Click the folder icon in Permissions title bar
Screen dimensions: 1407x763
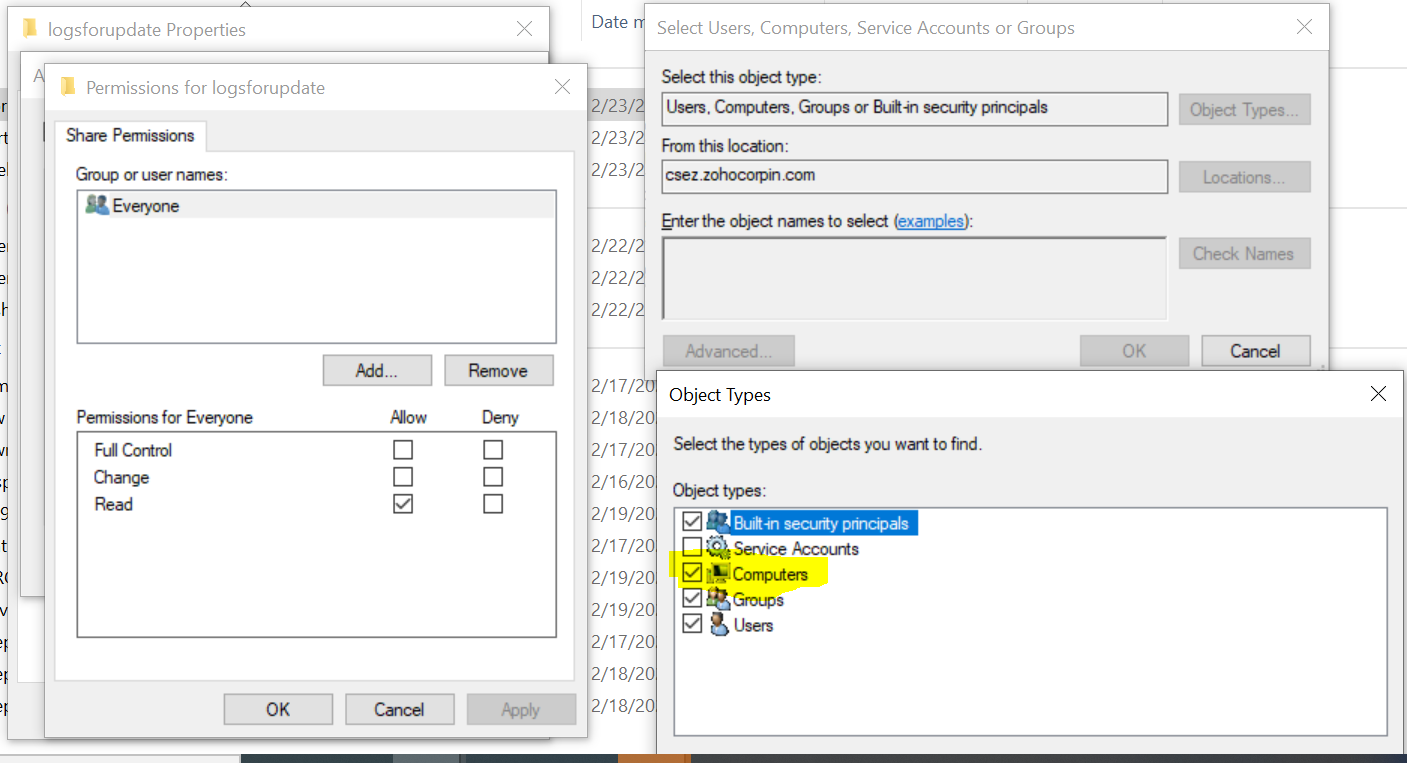click(68, 87)
